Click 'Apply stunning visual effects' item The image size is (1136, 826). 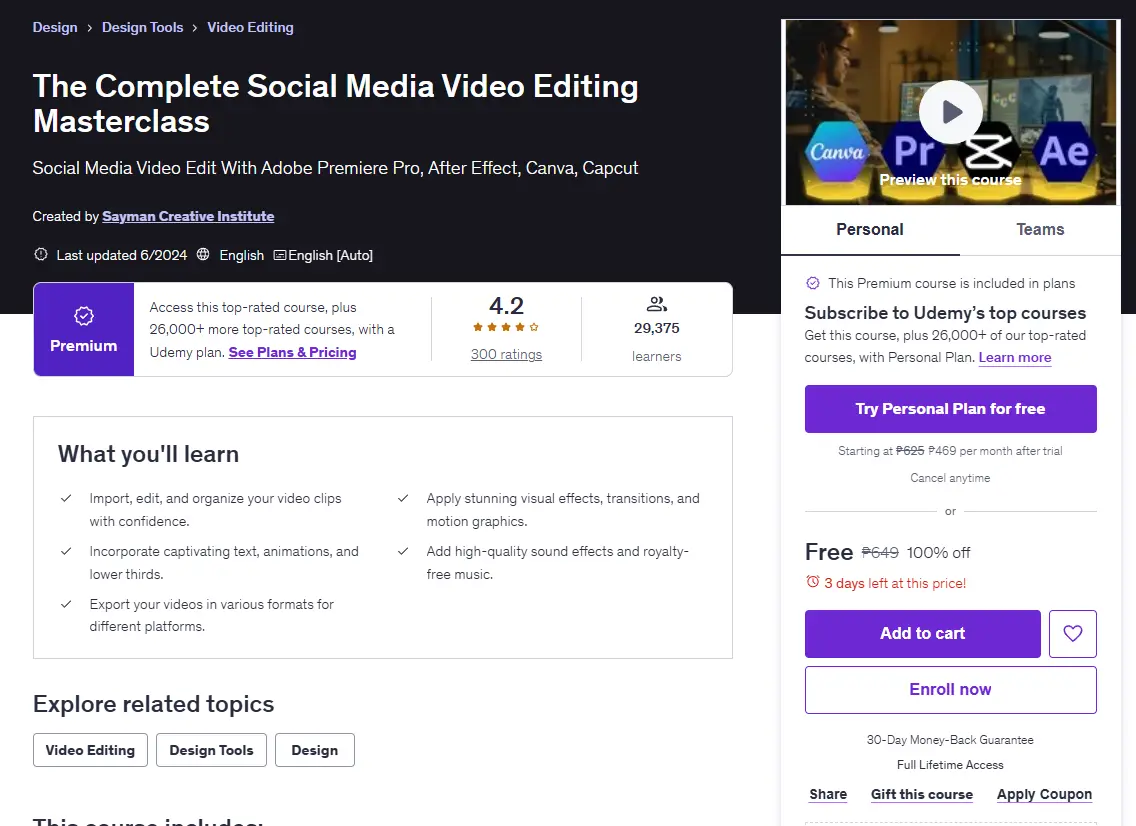pyautogui.click(x=563, y=510)
